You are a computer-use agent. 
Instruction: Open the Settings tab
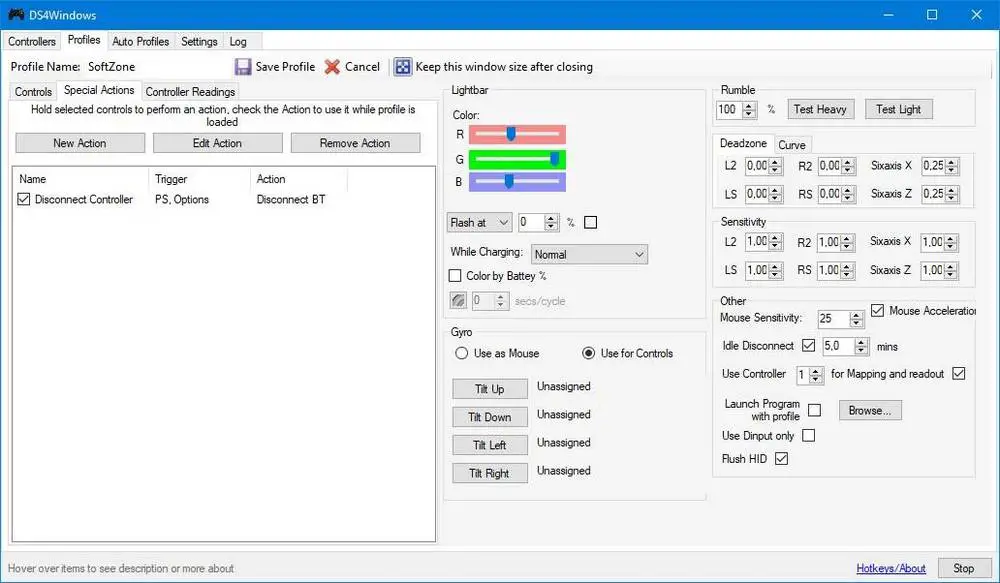tap(199, 41)
